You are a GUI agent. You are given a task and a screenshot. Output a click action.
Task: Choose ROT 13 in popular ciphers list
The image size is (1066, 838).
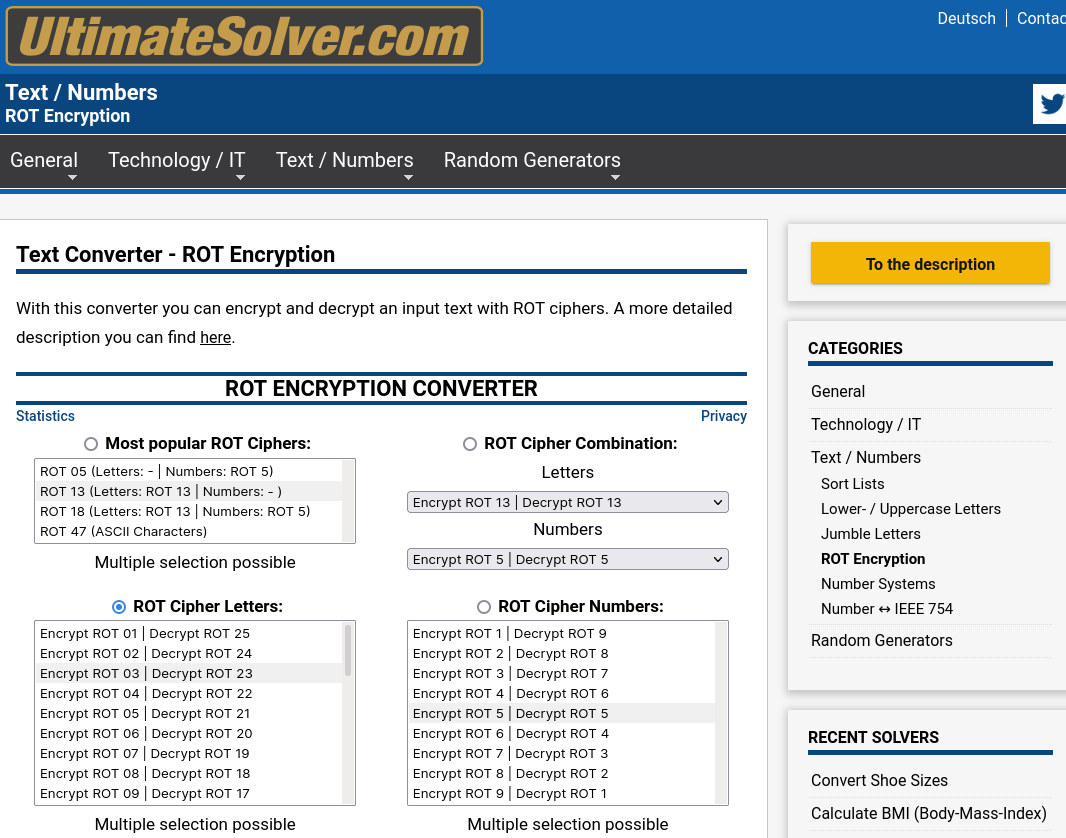pyautogui.click(x=188, y=491)
